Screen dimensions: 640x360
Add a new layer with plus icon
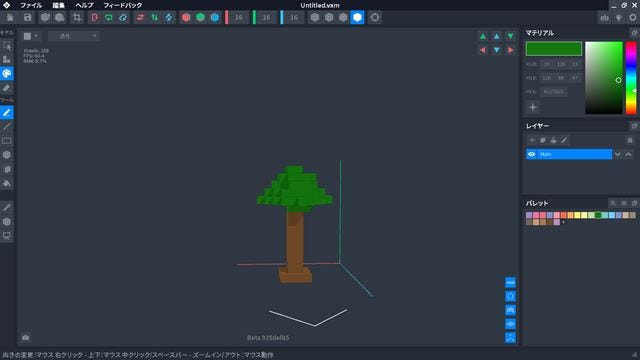pos(532,140)
